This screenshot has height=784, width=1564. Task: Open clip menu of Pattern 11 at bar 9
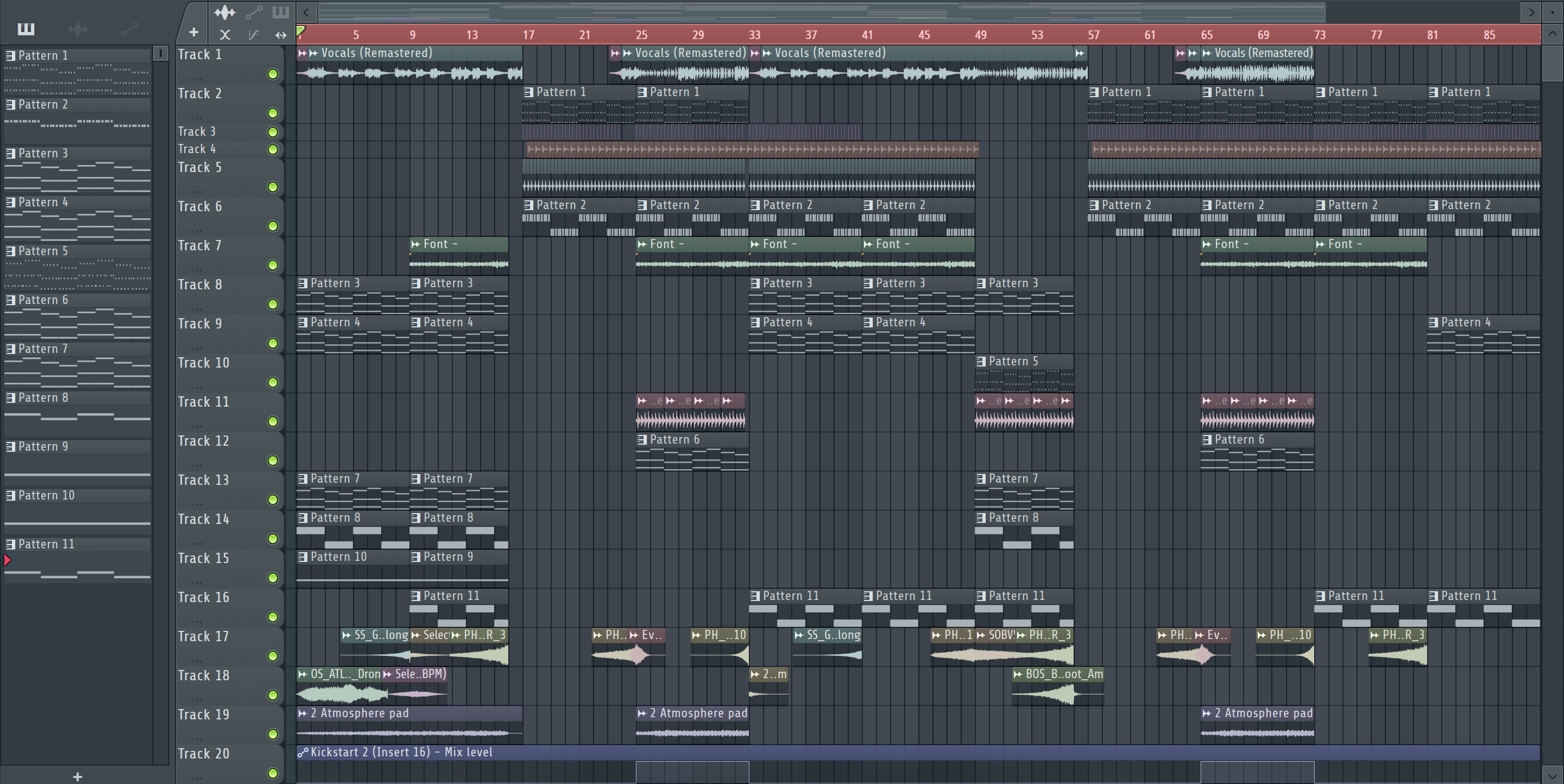pos(415,597)
